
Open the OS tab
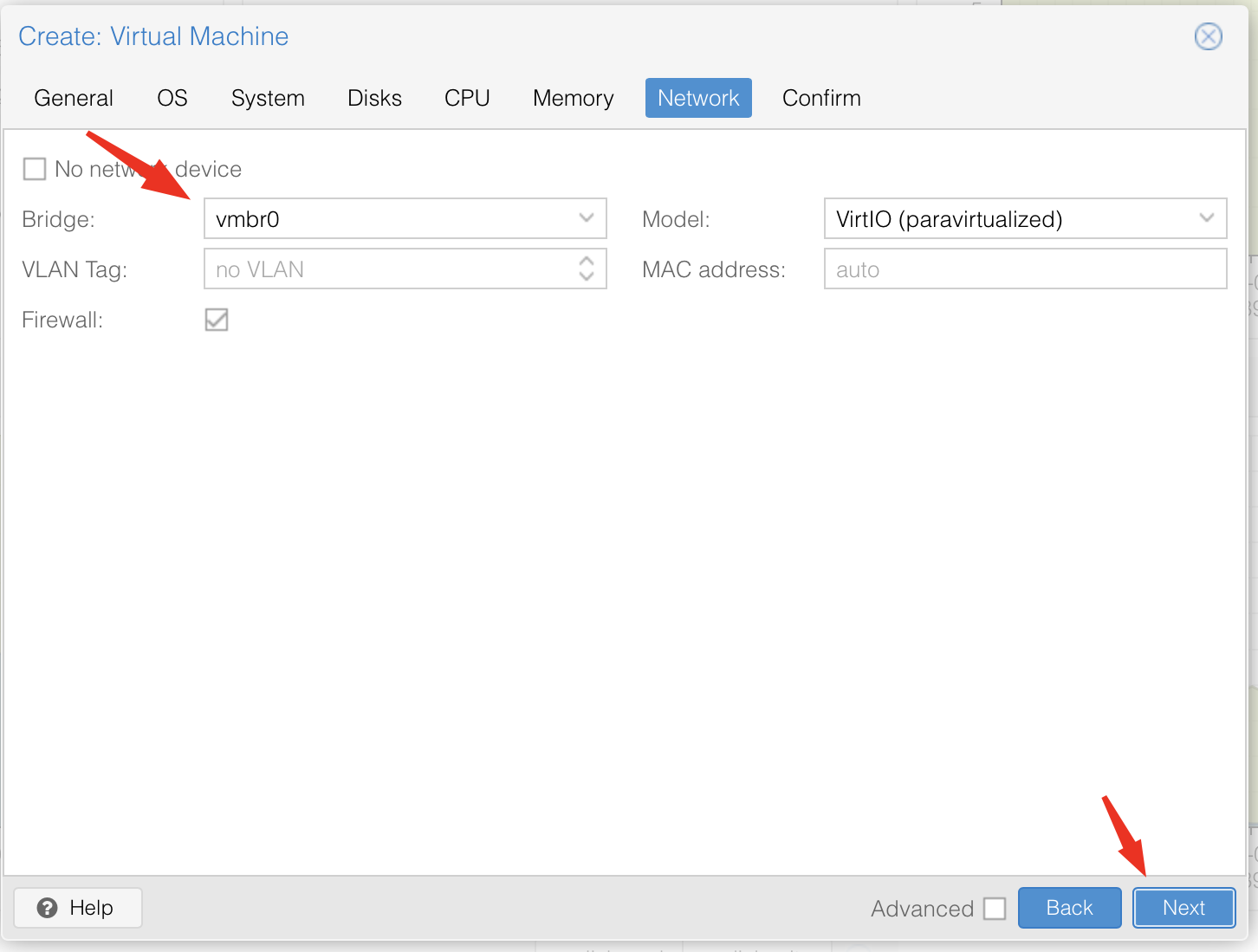(x=172, y=98)
